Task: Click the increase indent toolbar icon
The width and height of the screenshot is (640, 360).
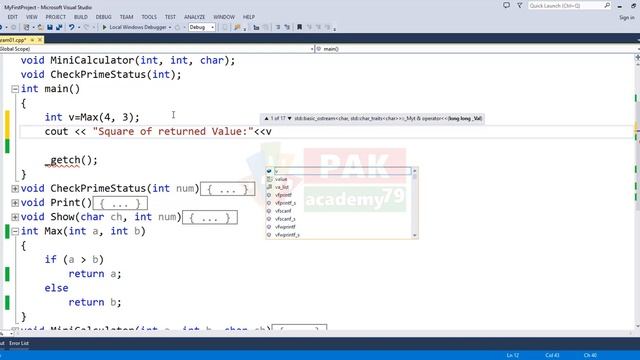Action: [x=287, y=27]
